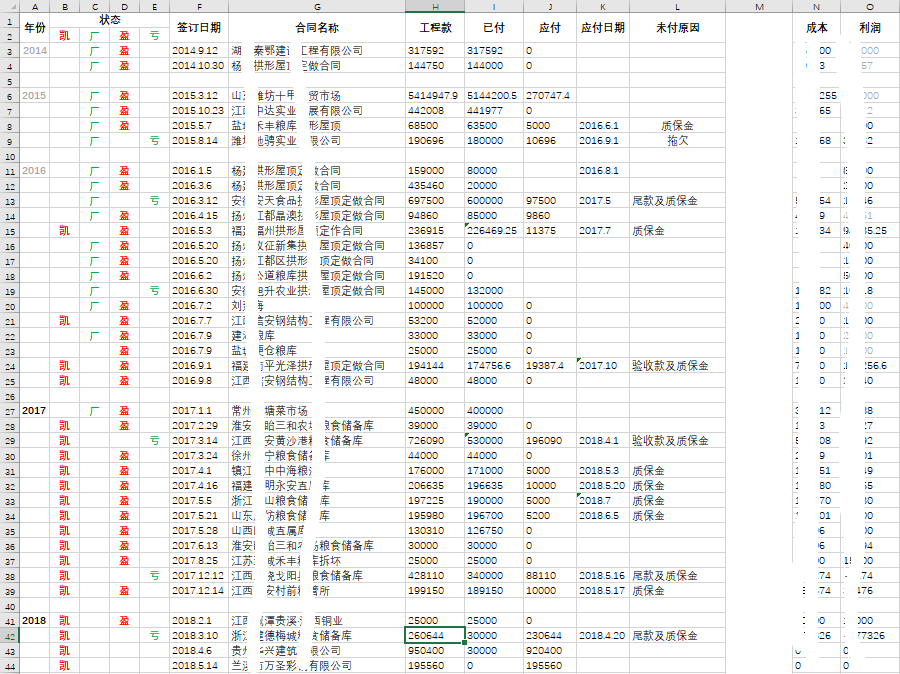Click the 年份 header cell
The width and height of the screenshot is (900, 674).
pos(35,27)
